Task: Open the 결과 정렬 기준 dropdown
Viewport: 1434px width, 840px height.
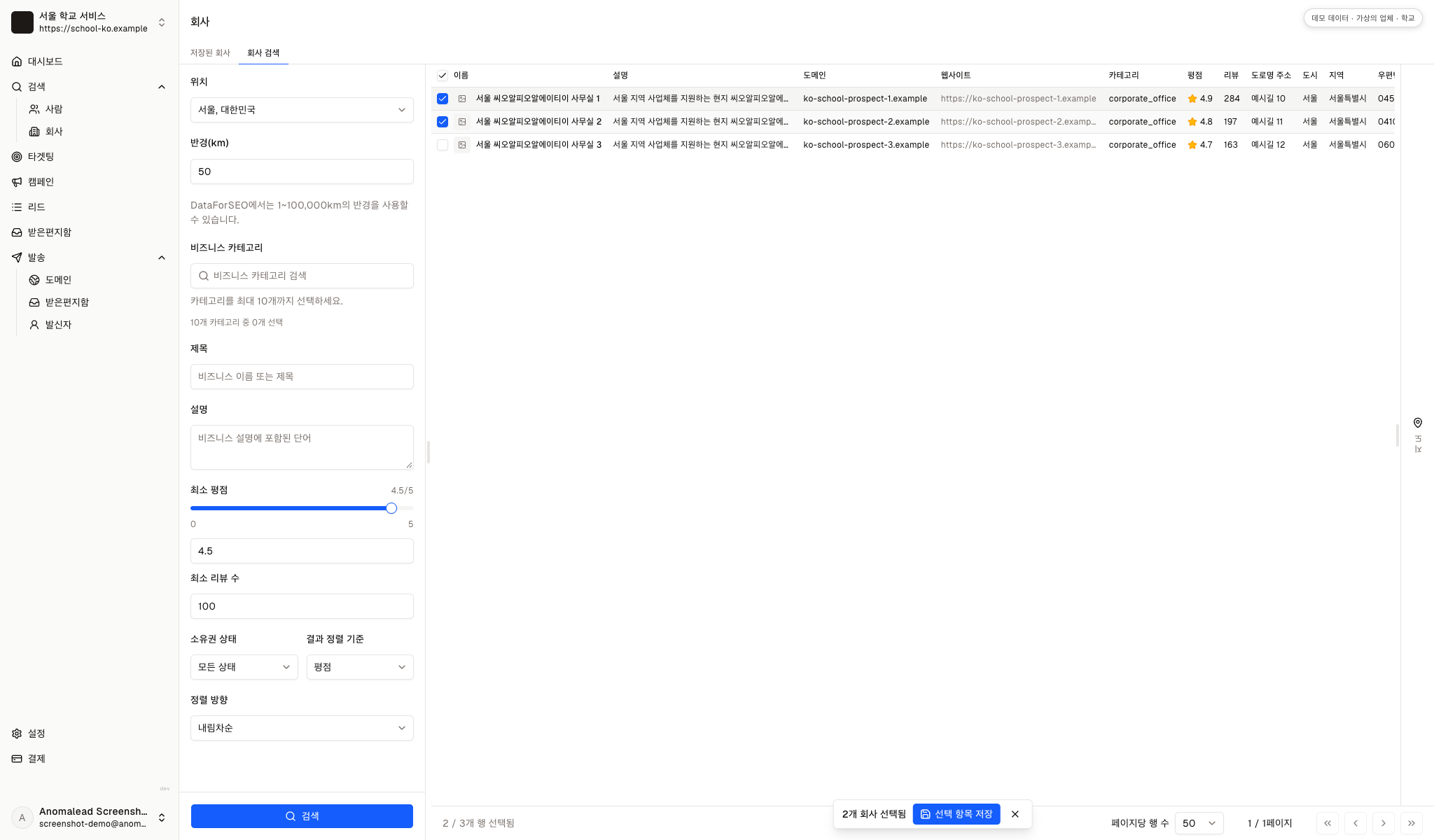Action: pyautogui.click(x=360, y=667)
